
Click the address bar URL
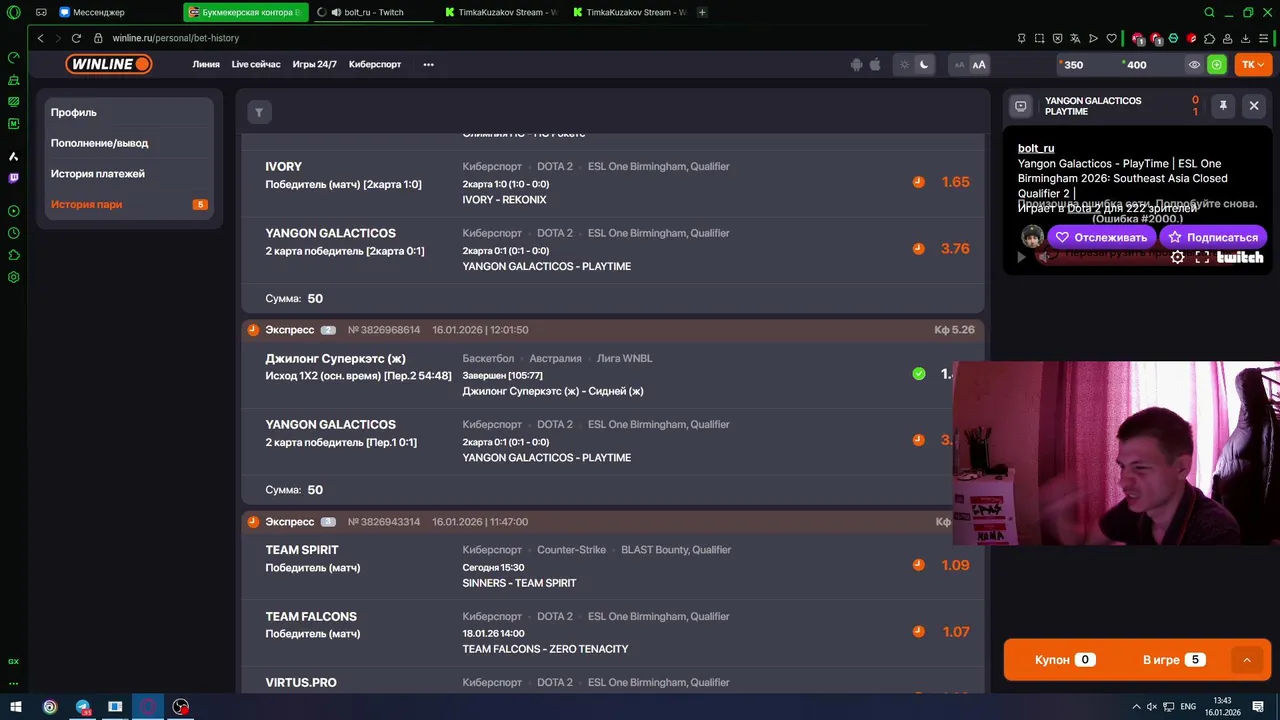pyautogui.click(x=176, y=38)
